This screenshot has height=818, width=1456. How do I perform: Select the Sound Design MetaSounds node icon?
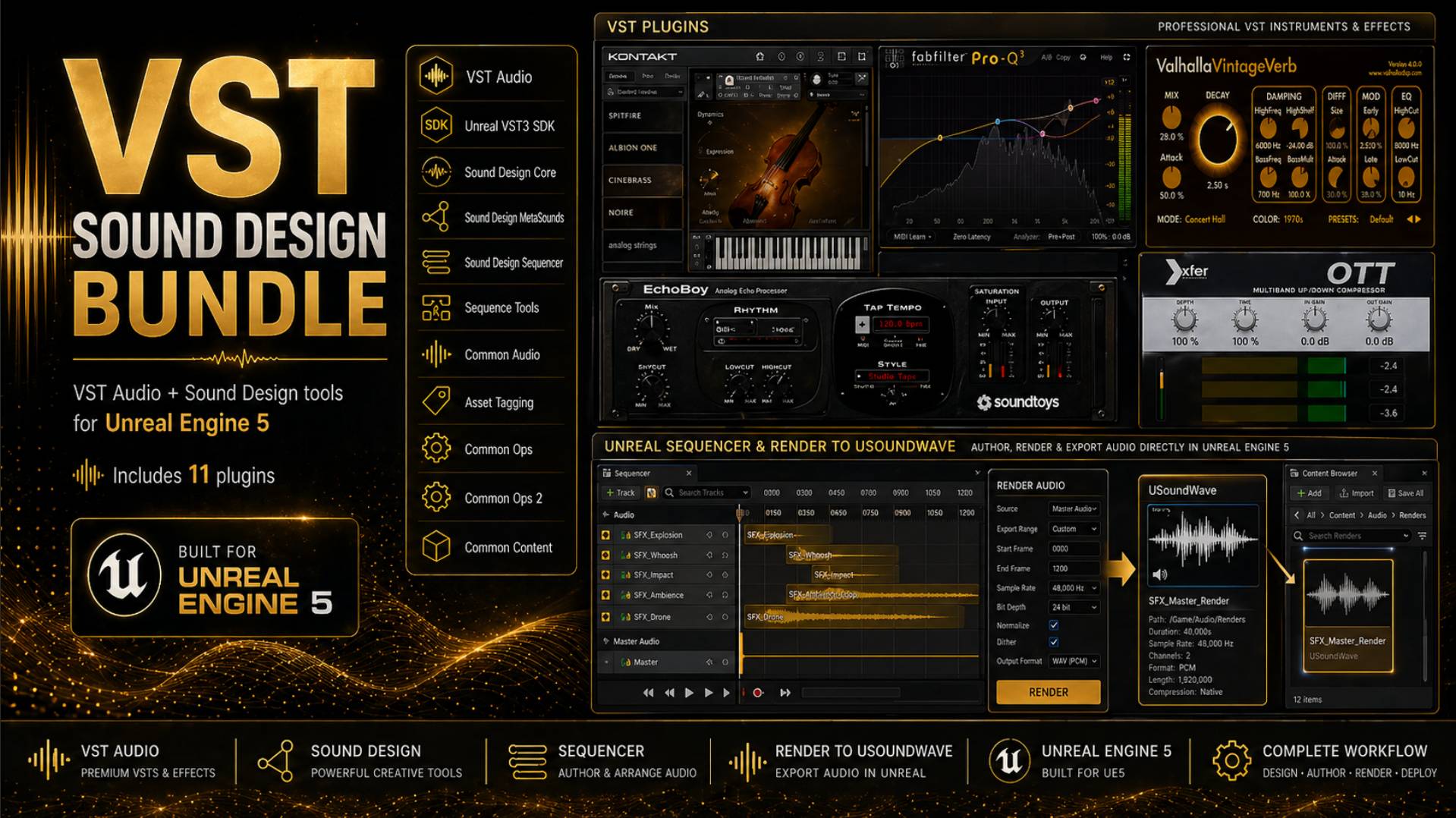click(x=436, y=217)
